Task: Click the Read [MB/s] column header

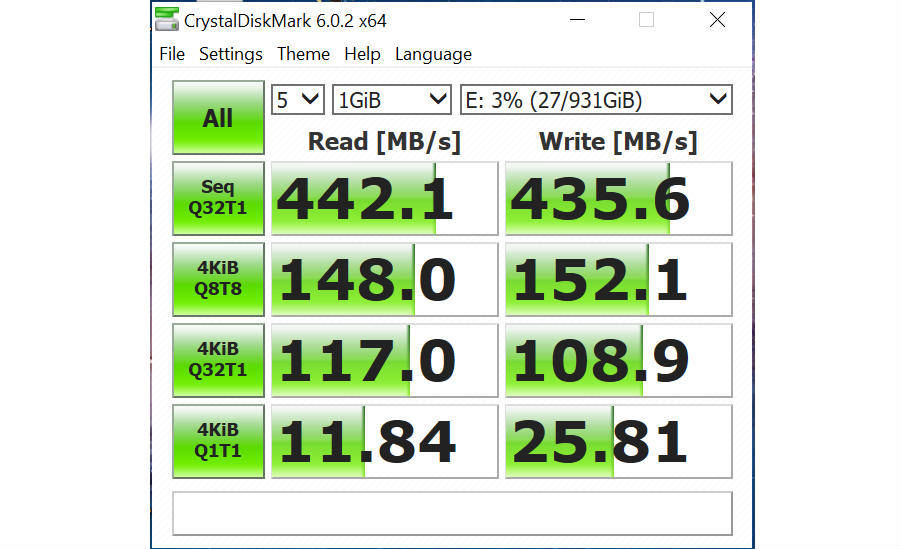Action: pyautogui.click(x=385, y=142)
